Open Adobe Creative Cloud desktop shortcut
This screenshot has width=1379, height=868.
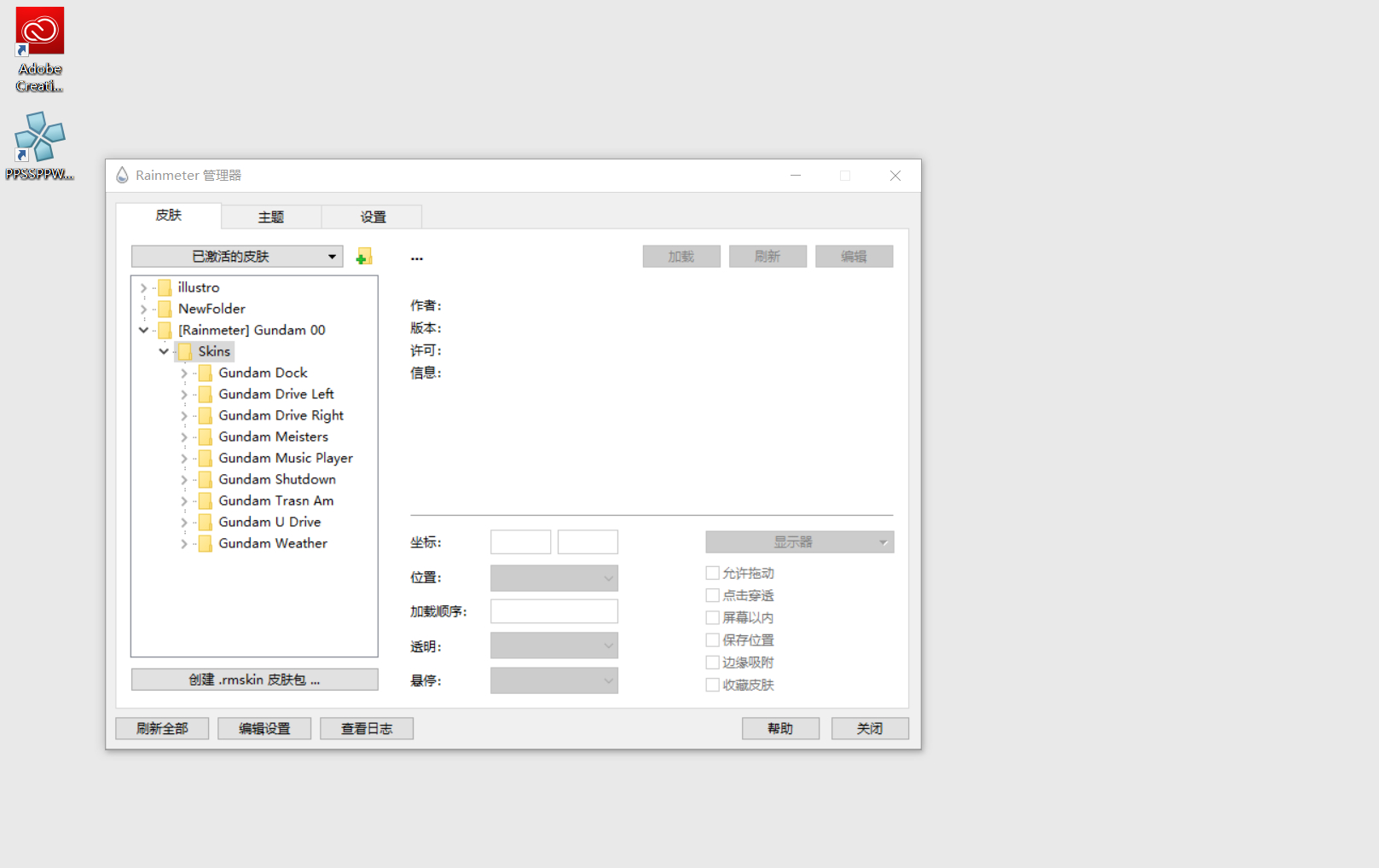(x=39, y=49)
